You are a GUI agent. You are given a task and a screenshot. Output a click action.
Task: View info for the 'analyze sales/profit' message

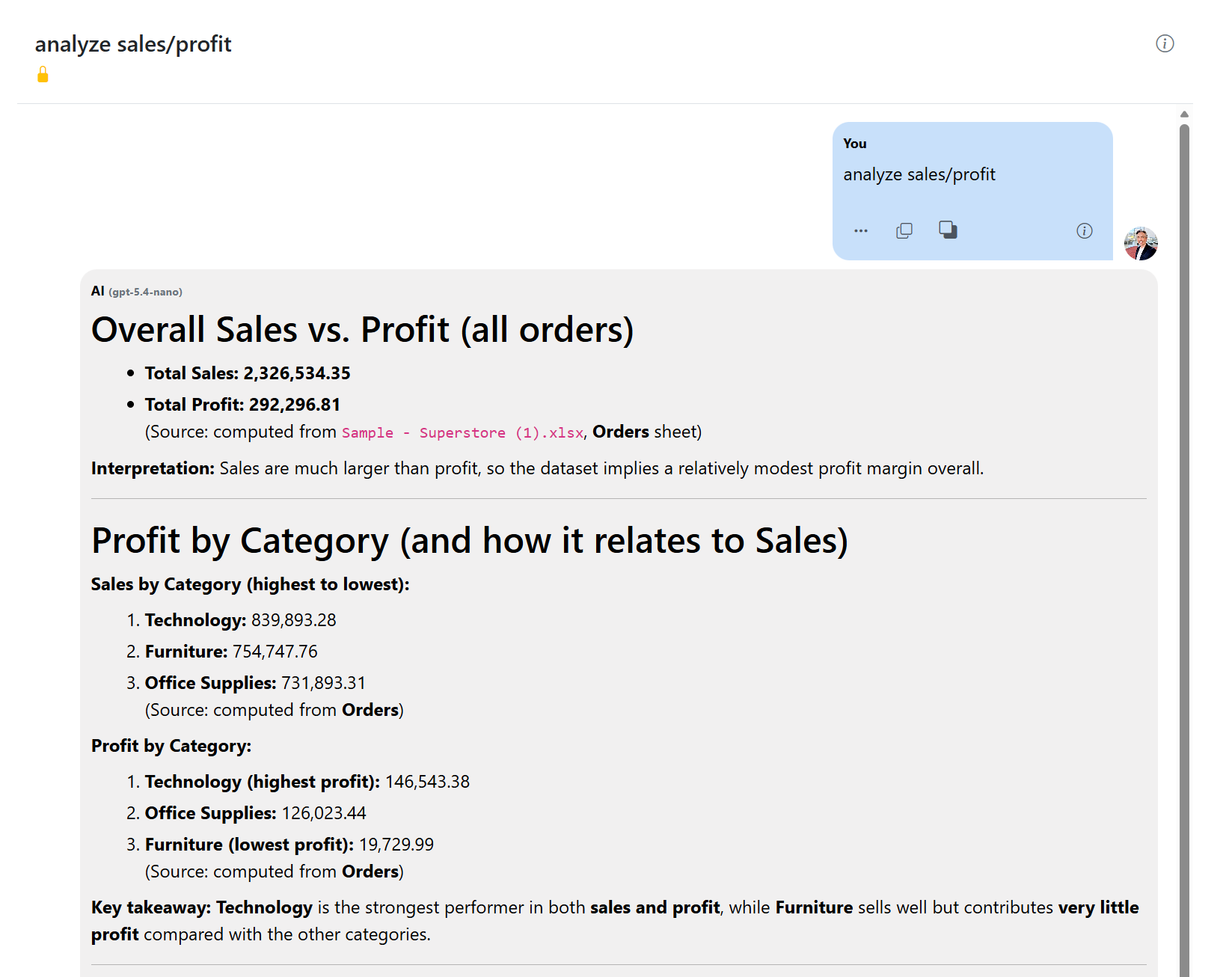click(1084, 231)
